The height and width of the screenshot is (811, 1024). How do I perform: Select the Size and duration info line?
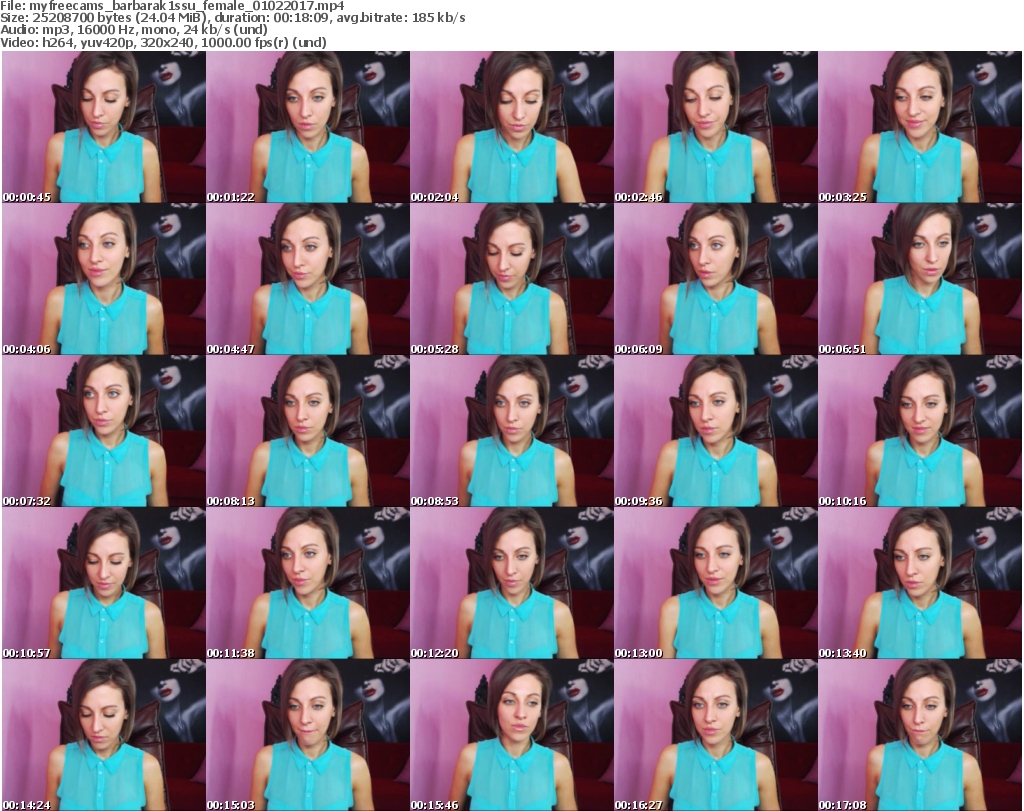point(233,18)
